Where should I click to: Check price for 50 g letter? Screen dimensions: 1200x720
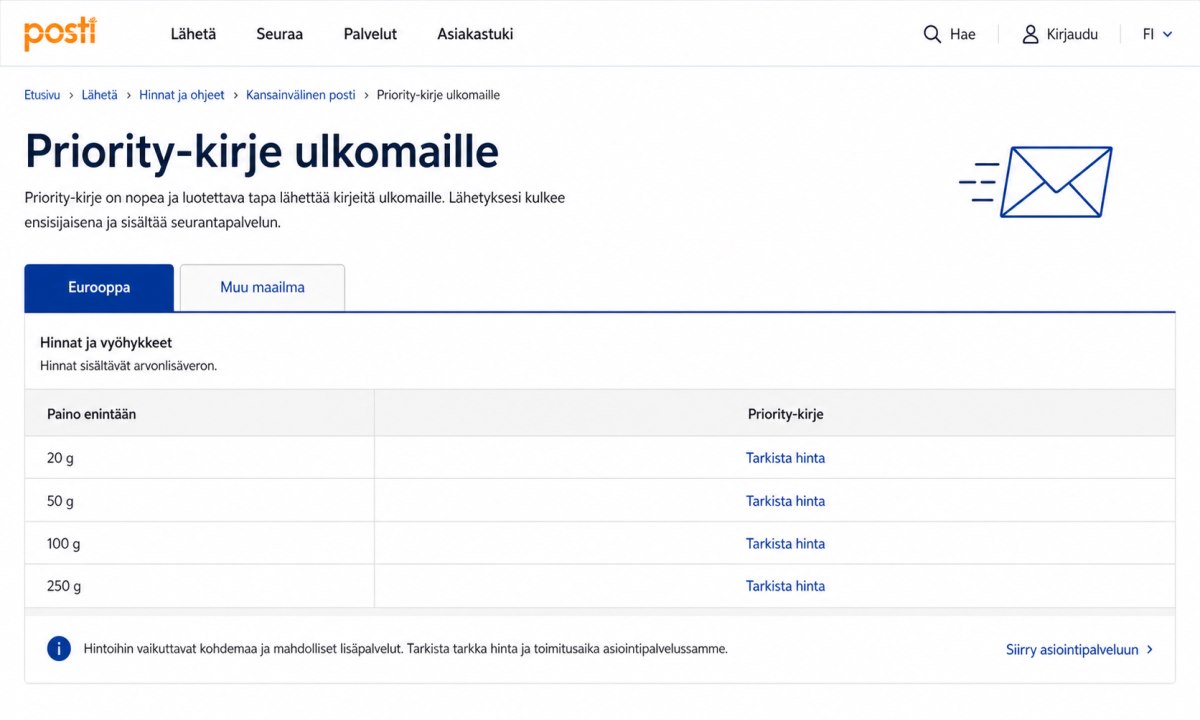pos(785,501)
